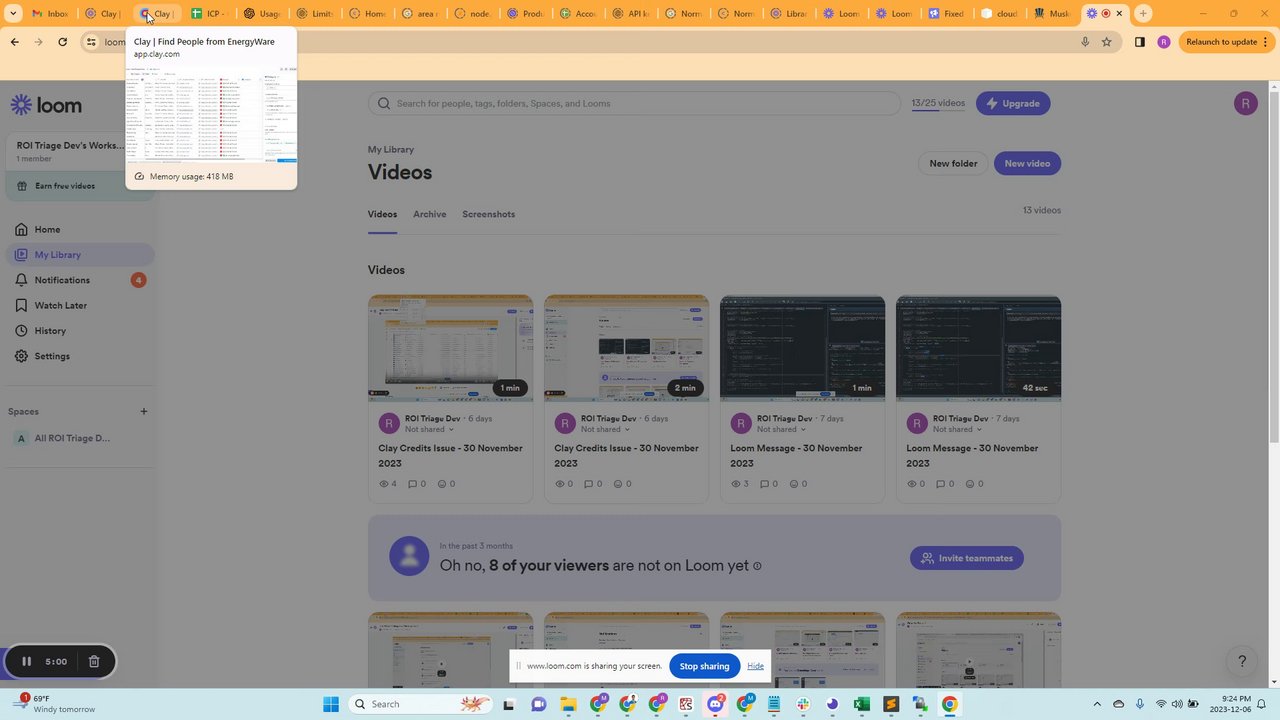
Task: View site information icon in address bar
Action: pyautogui.click(x=91, y=42)
